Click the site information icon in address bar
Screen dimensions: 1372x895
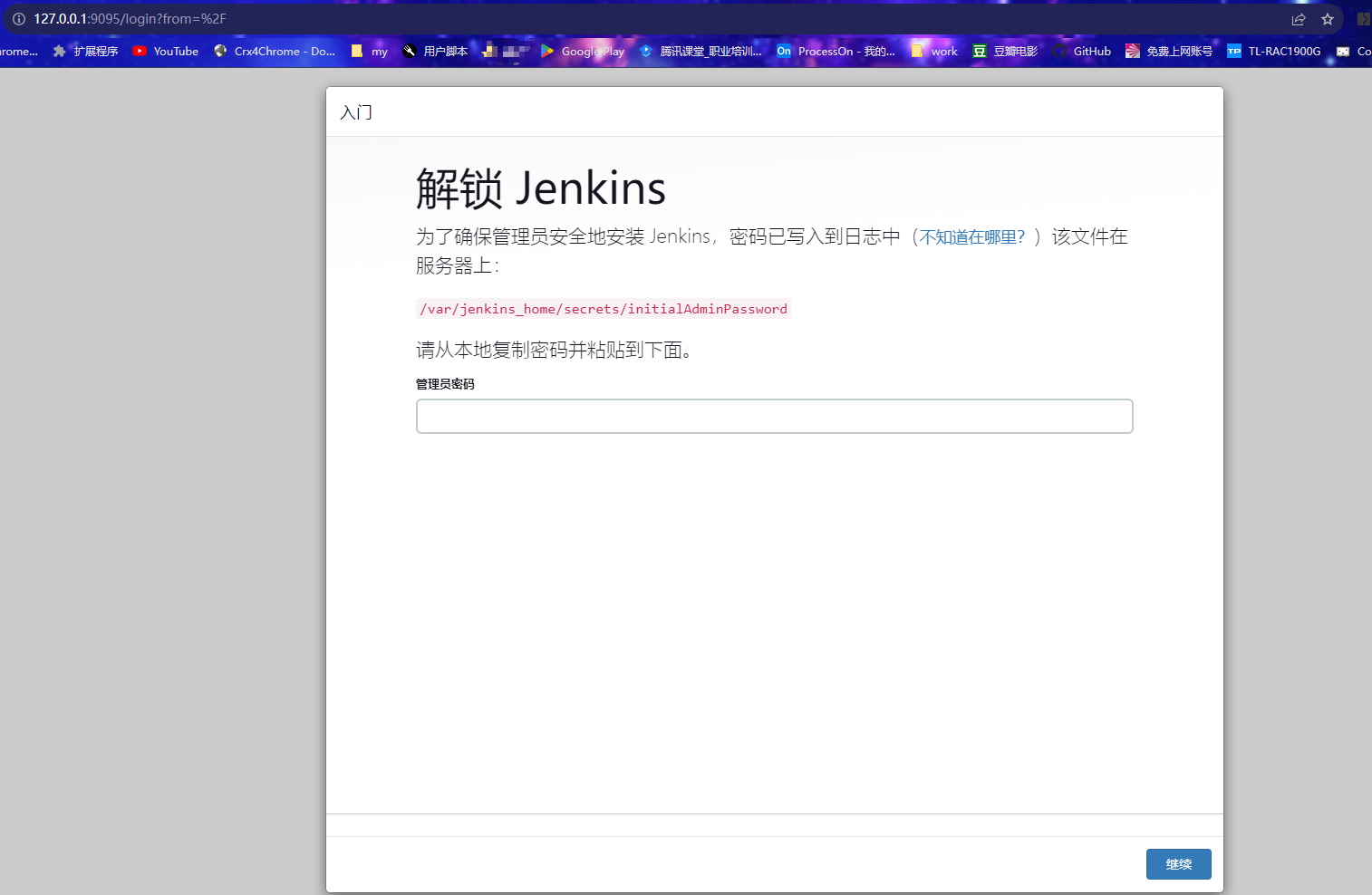18,19
